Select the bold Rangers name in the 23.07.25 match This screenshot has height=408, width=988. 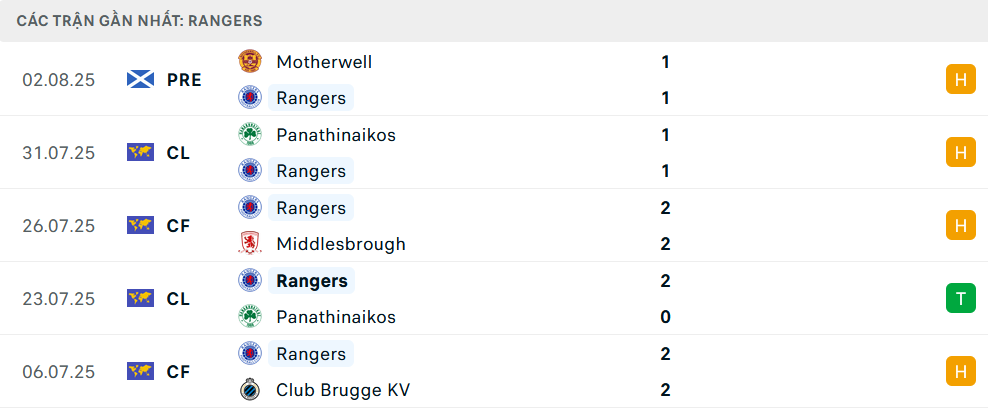tap(312, 281)
